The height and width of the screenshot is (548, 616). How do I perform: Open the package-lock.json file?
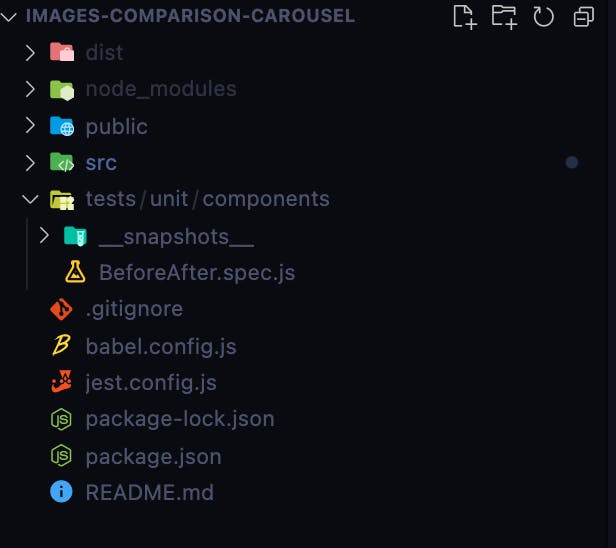coord(180,419)
